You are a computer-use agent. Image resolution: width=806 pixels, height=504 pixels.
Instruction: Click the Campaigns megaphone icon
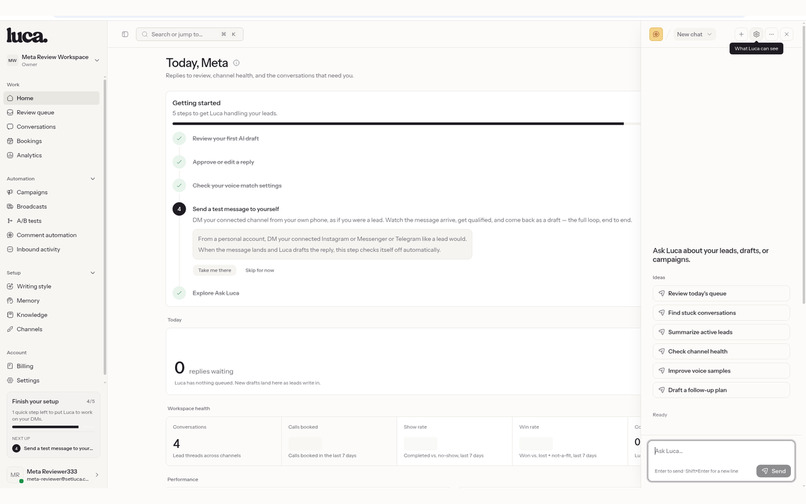[10, 192]
